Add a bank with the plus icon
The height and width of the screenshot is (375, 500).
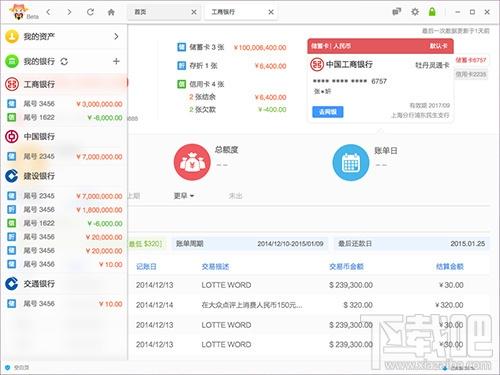click(x=116, y=61)
